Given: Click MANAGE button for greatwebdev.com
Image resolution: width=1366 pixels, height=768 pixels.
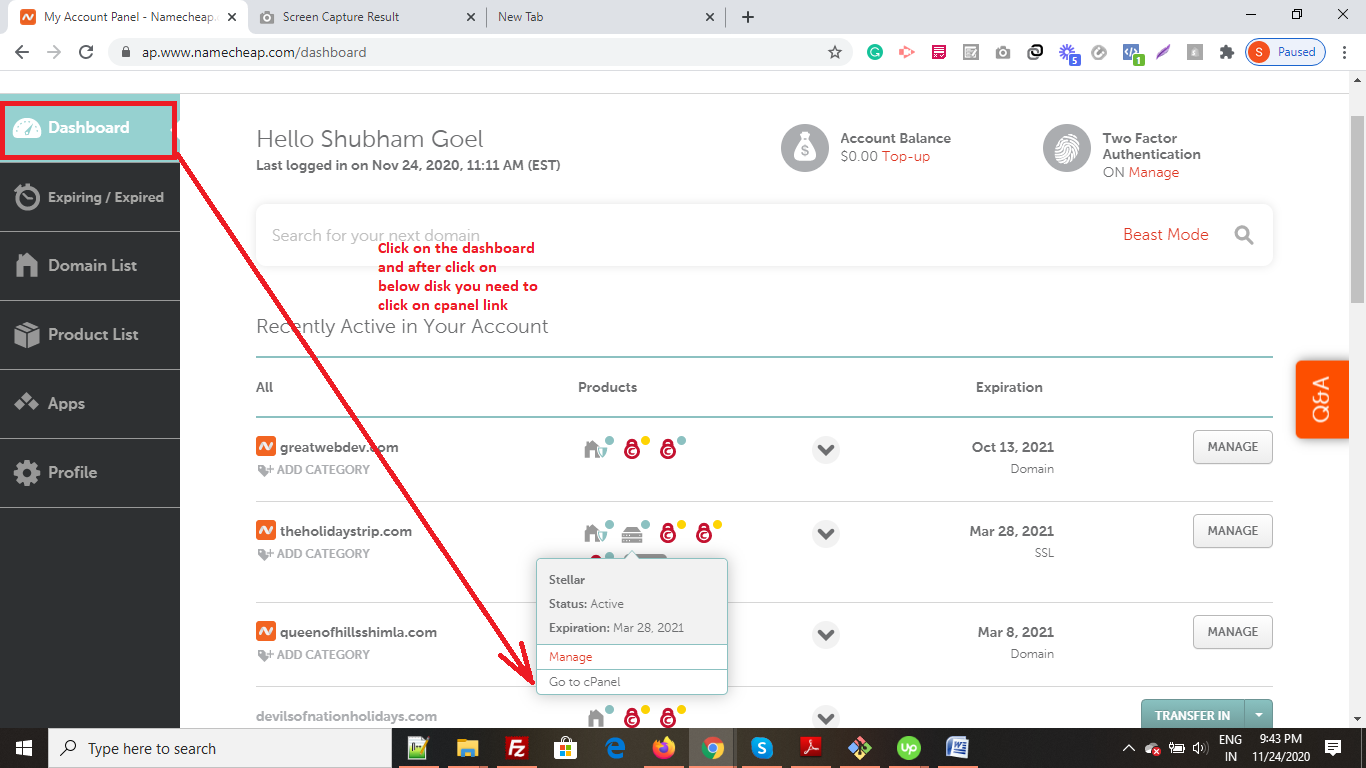Looking at the screenshot, I should (1232, 447).
